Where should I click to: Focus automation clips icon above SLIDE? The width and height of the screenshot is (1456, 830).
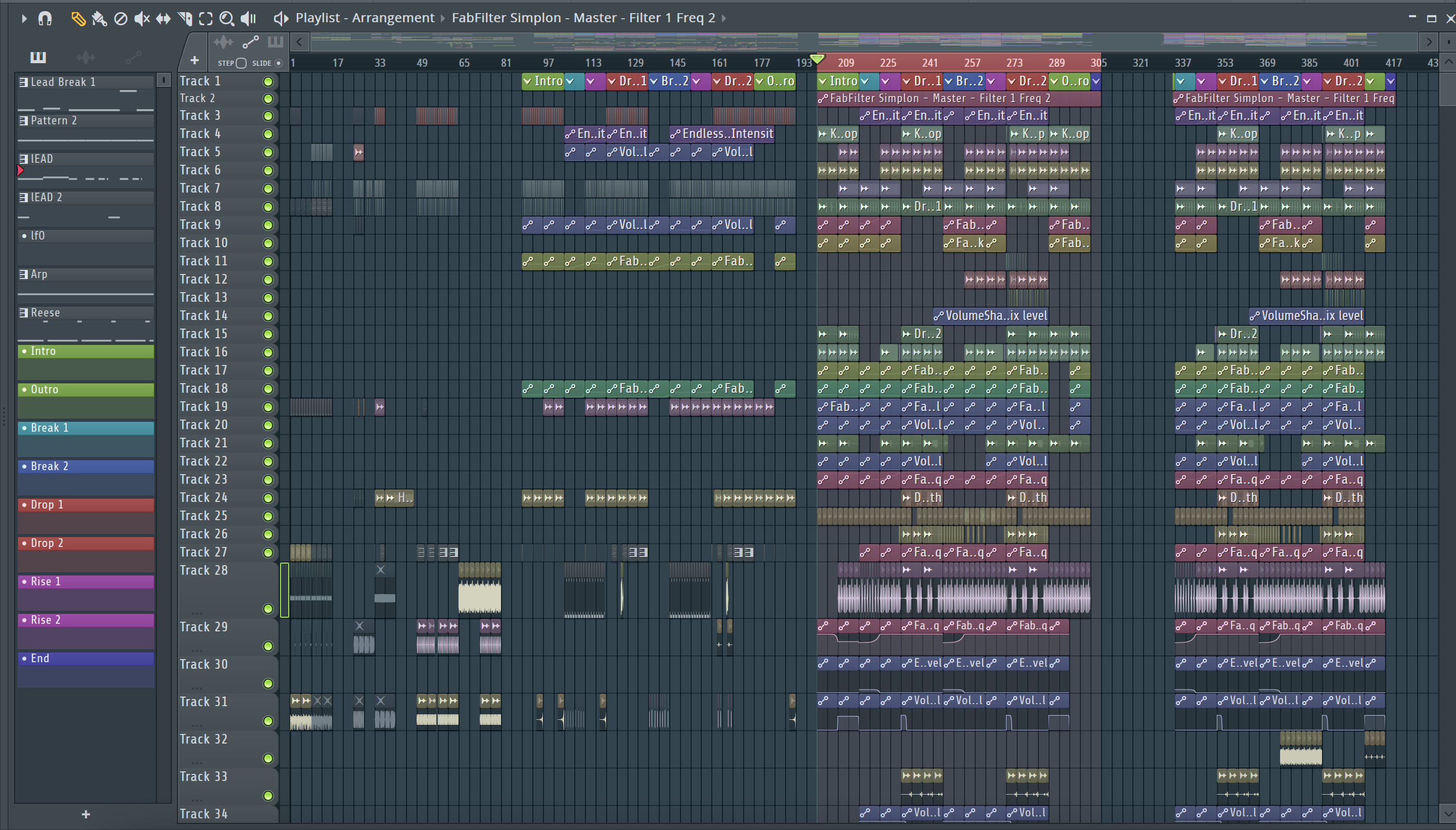point(250,41)
